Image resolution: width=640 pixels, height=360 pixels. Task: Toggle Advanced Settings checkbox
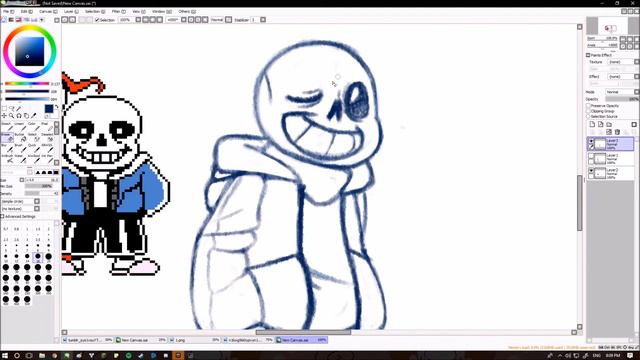(2, 216)
